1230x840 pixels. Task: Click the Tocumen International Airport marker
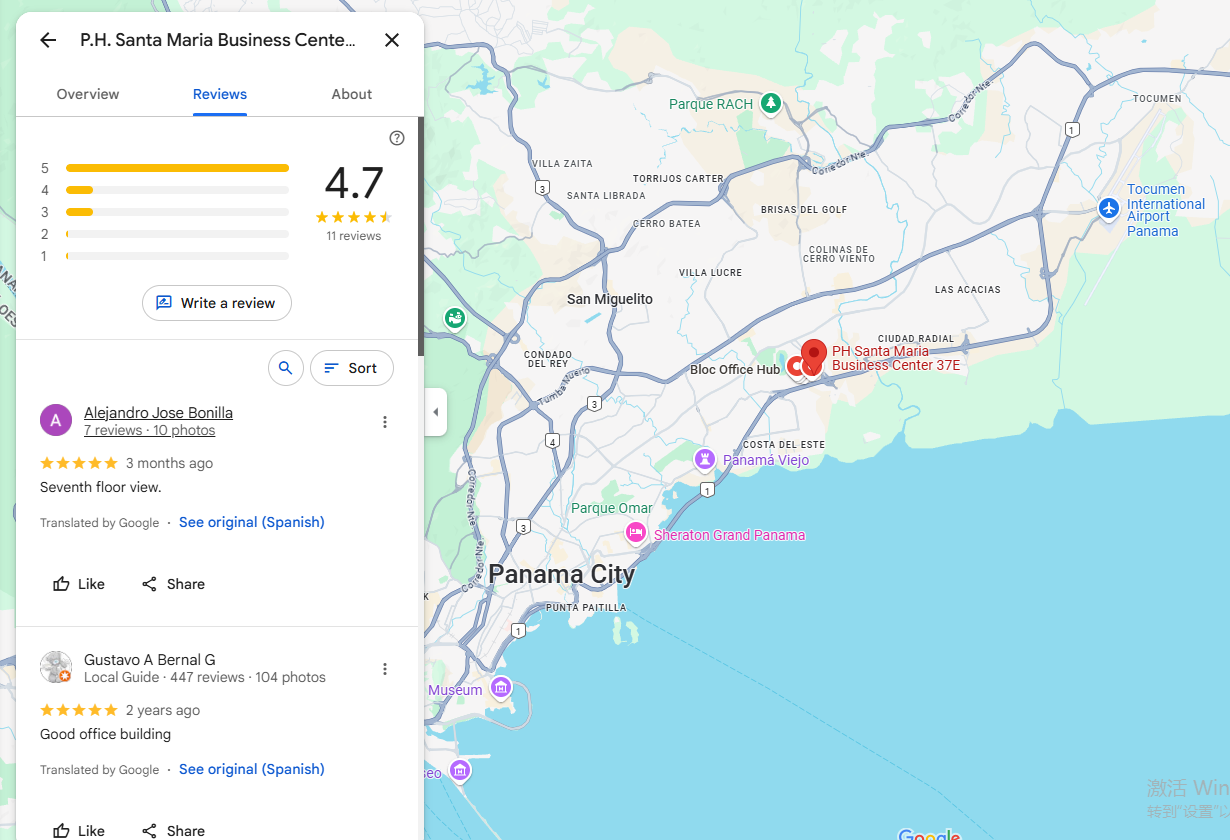[1108, 208]
